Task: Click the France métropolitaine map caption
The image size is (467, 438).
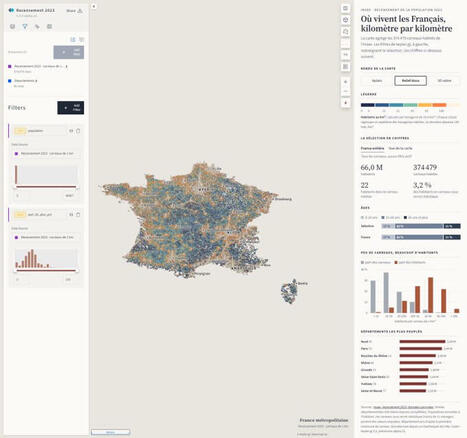Action: [324, 420]
